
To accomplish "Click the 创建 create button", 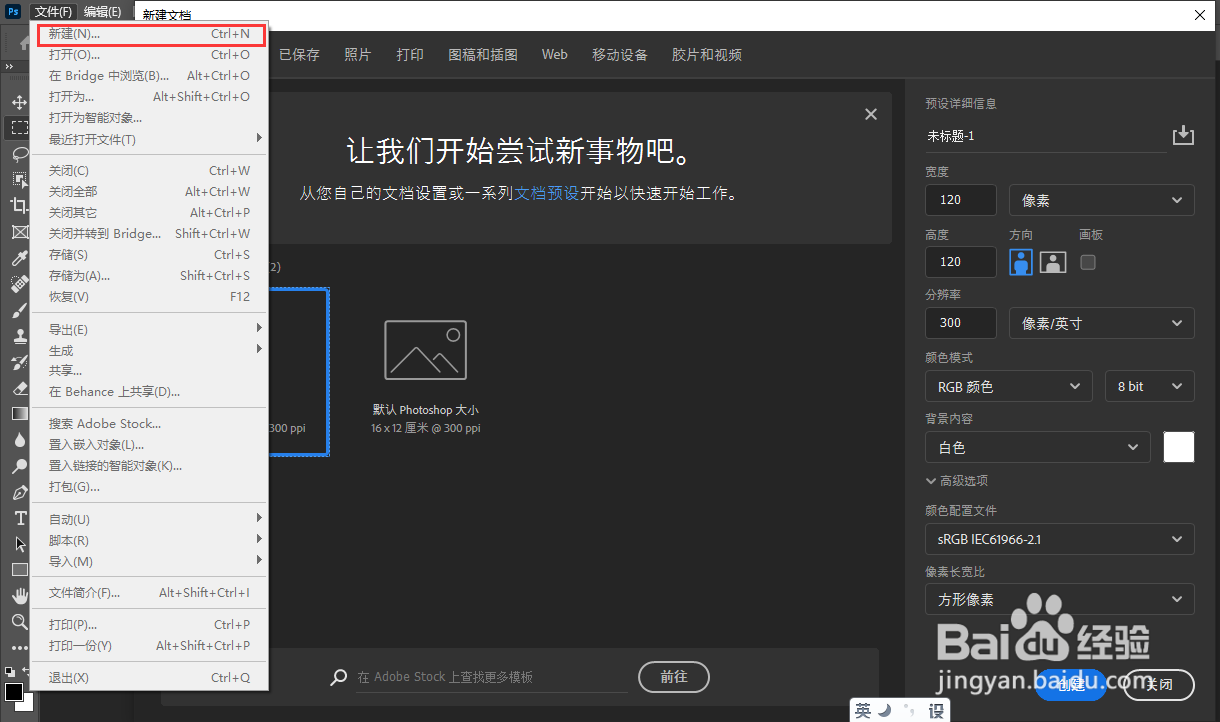I will click(1070, 685).
